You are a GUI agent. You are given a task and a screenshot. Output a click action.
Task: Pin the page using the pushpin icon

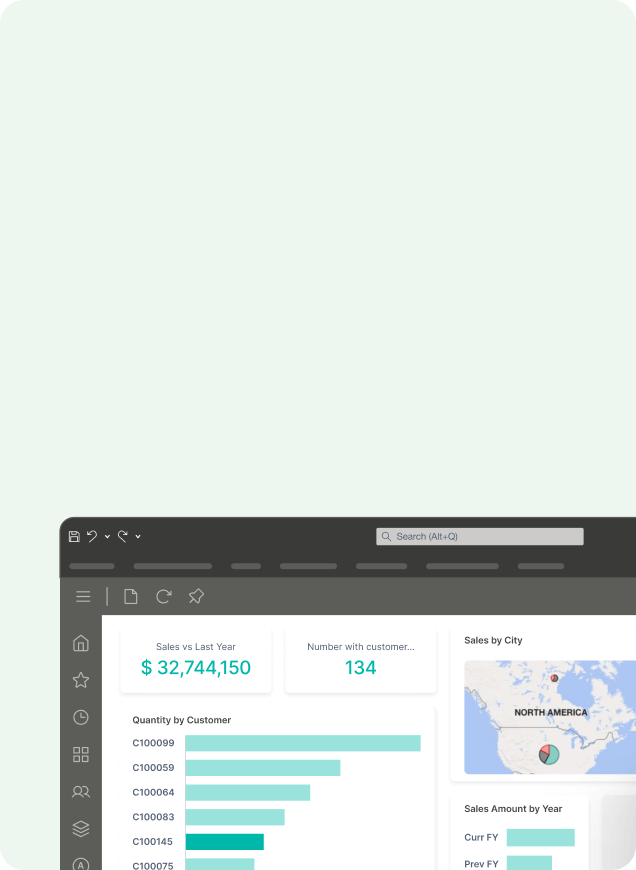pyautogui.click(x=196, y=596)
